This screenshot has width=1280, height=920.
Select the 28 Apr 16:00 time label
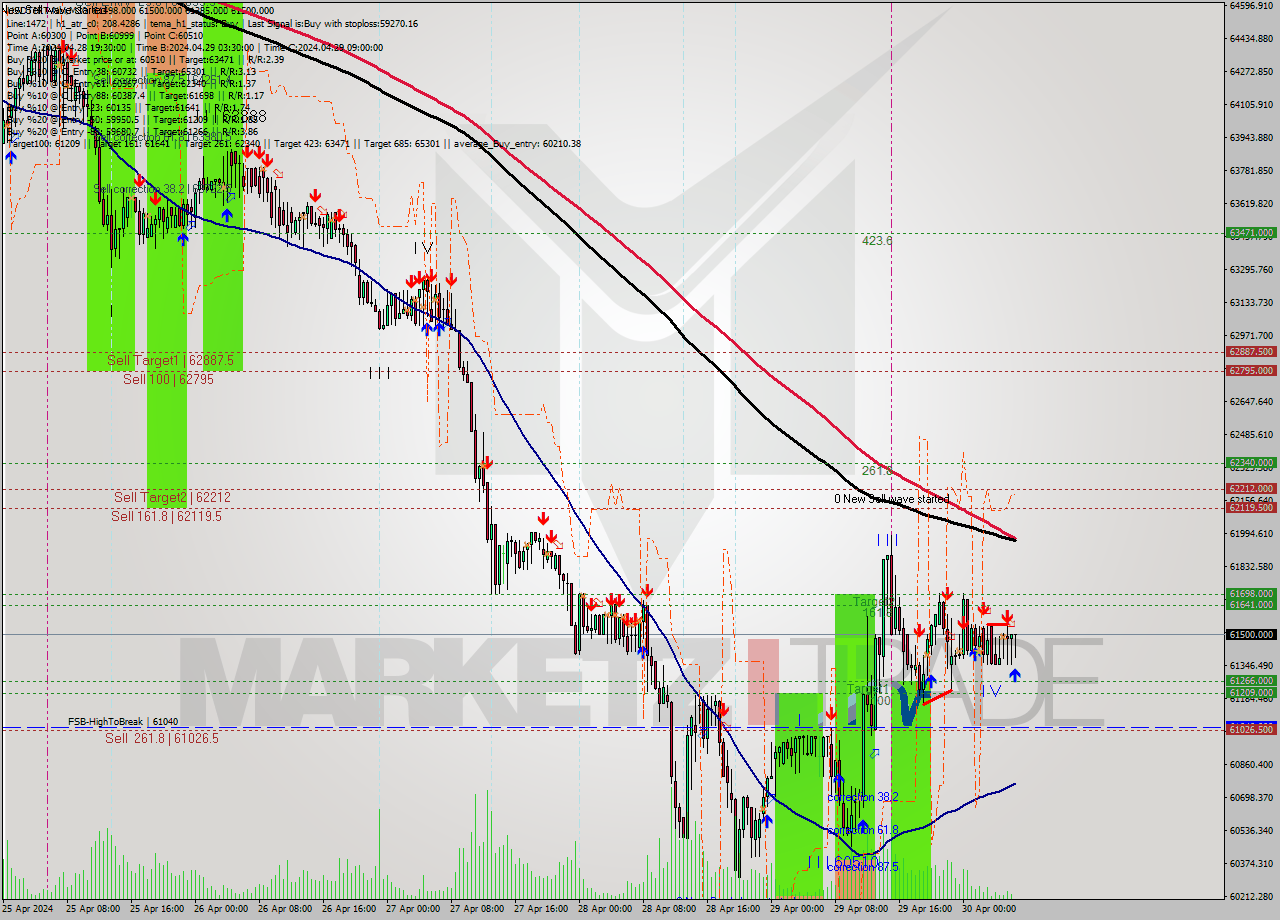(731, 909)
